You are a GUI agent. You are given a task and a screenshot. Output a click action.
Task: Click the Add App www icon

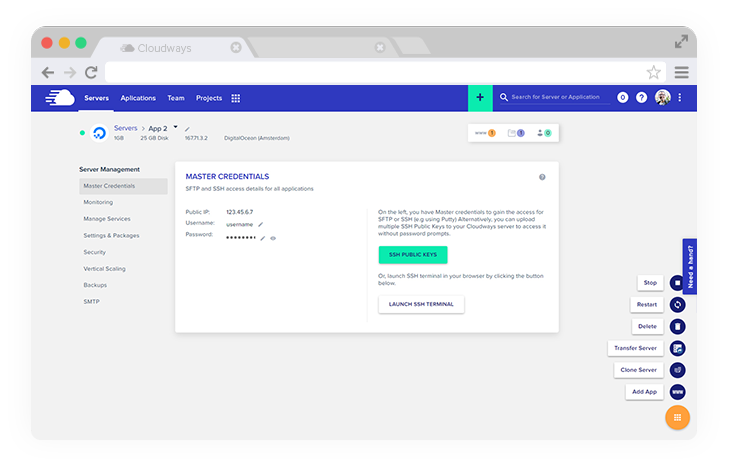point(678,392)
